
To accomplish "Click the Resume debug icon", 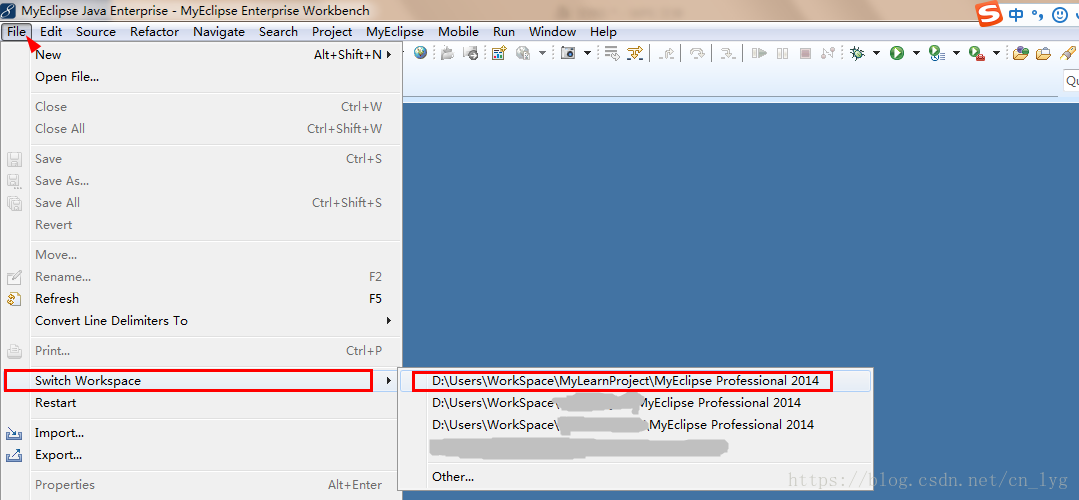I will click(x=760, y=53).
